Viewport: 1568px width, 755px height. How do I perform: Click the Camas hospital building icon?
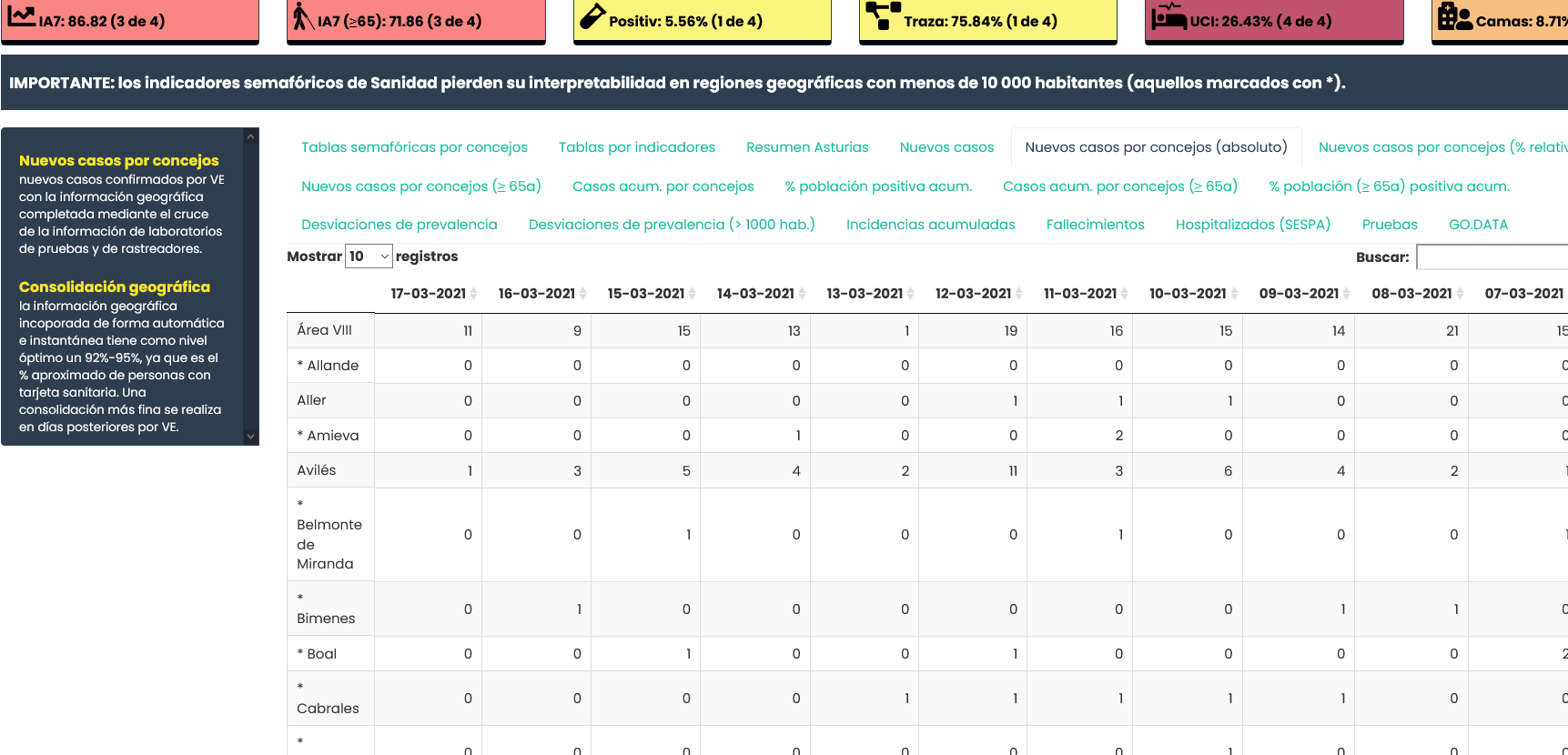(1455, 15)
